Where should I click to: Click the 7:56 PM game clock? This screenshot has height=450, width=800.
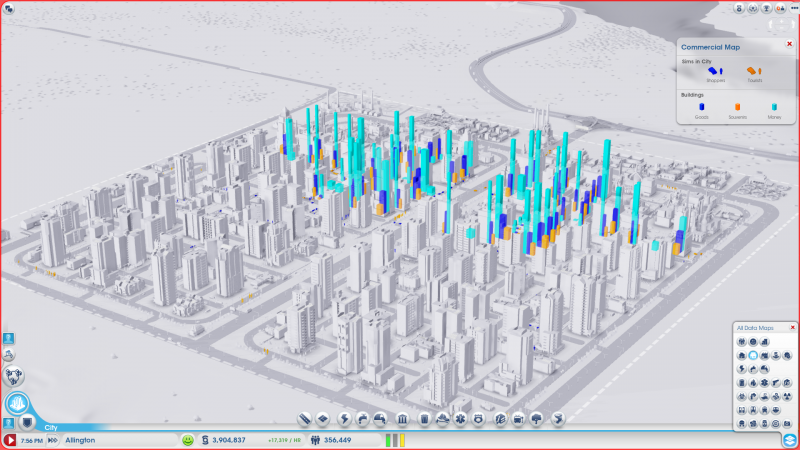32,440
